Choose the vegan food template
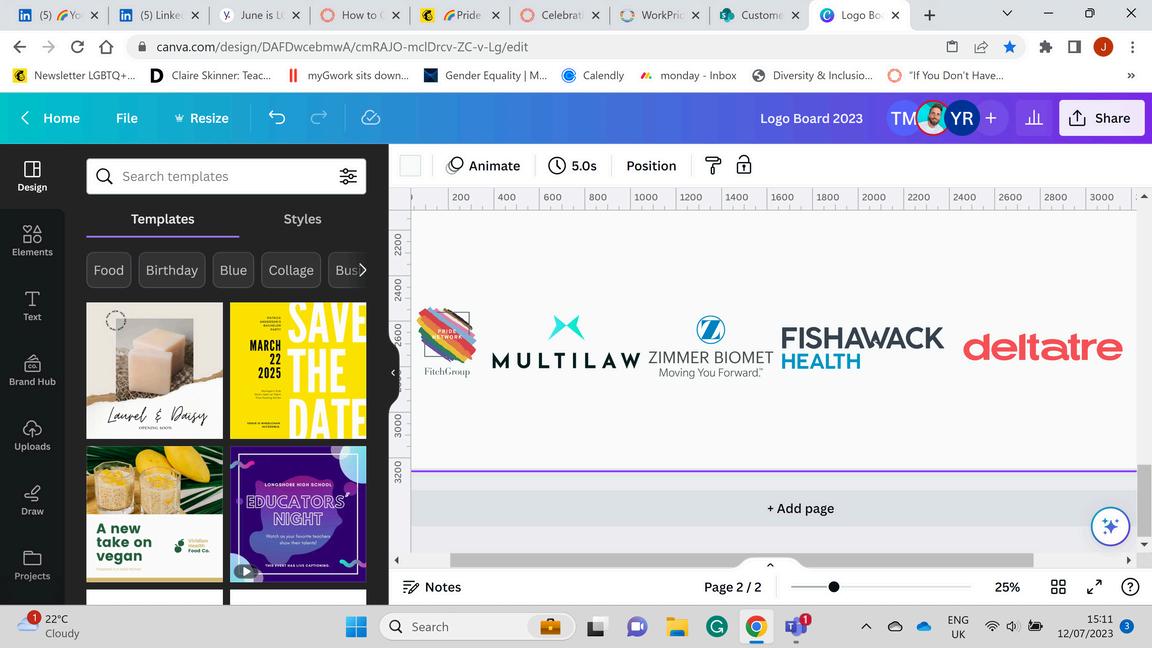The width and height of the screenshot is (1152, 648). [x=154, y=514]
